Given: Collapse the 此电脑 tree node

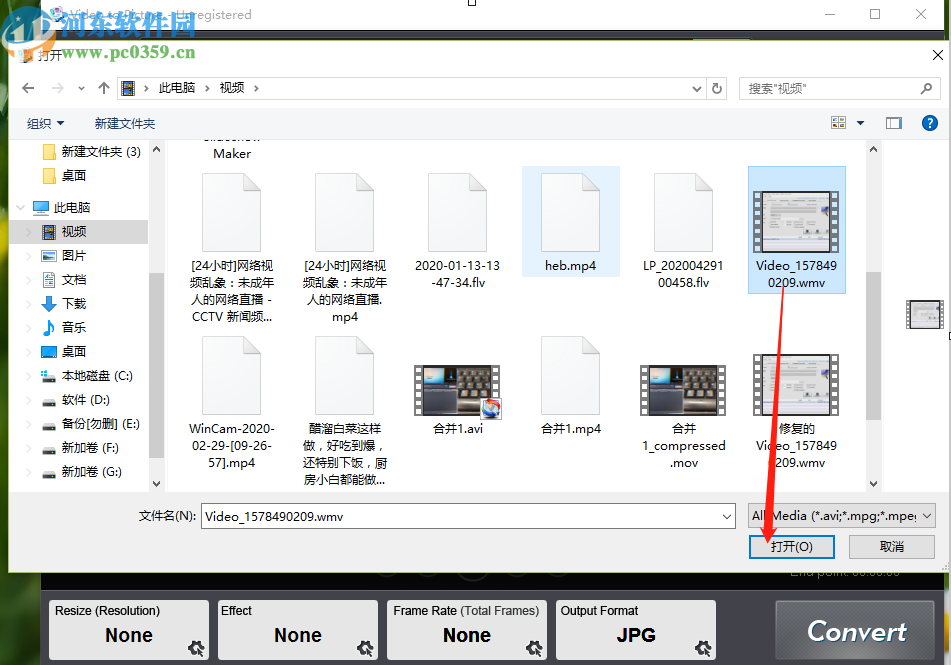Looking at the screenshot, I should (21, 208).
